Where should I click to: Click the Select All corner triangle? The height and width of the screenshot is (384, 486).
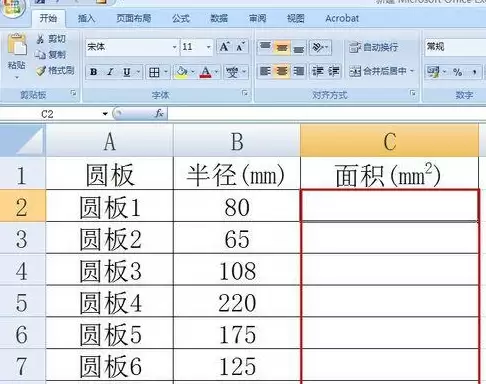[x=23, y=140]
